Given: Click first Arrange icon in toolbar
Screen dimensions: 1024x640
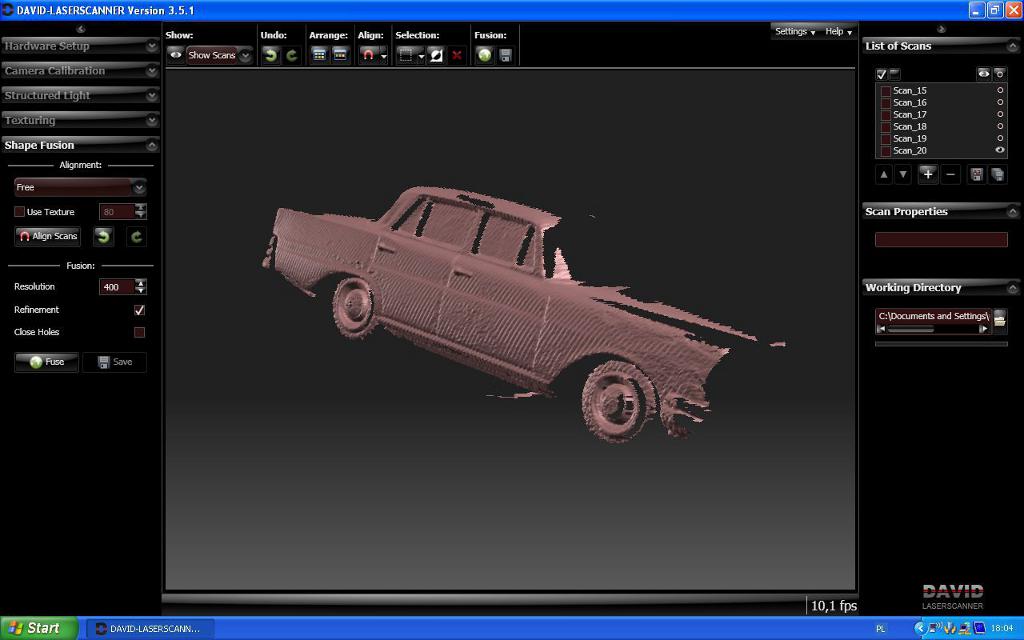Looking at the screenshot, I should coord(319,56).
